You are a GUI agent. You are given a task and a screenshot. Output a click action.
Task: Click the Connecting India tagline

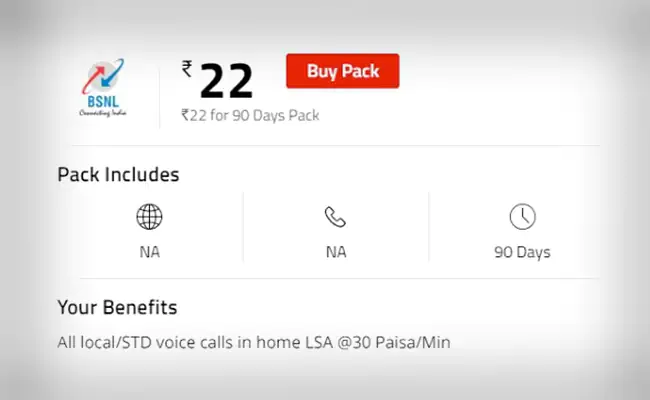(x=103, y=113)
